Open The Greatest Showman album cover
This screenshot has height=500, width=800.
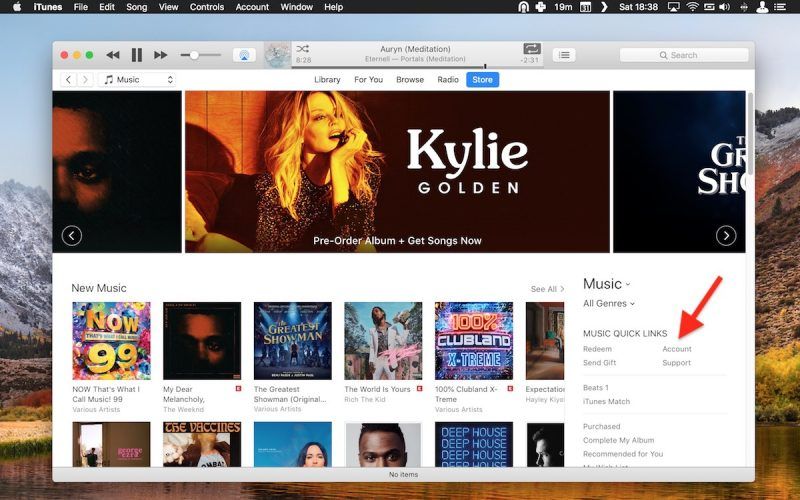coord(292,341)
